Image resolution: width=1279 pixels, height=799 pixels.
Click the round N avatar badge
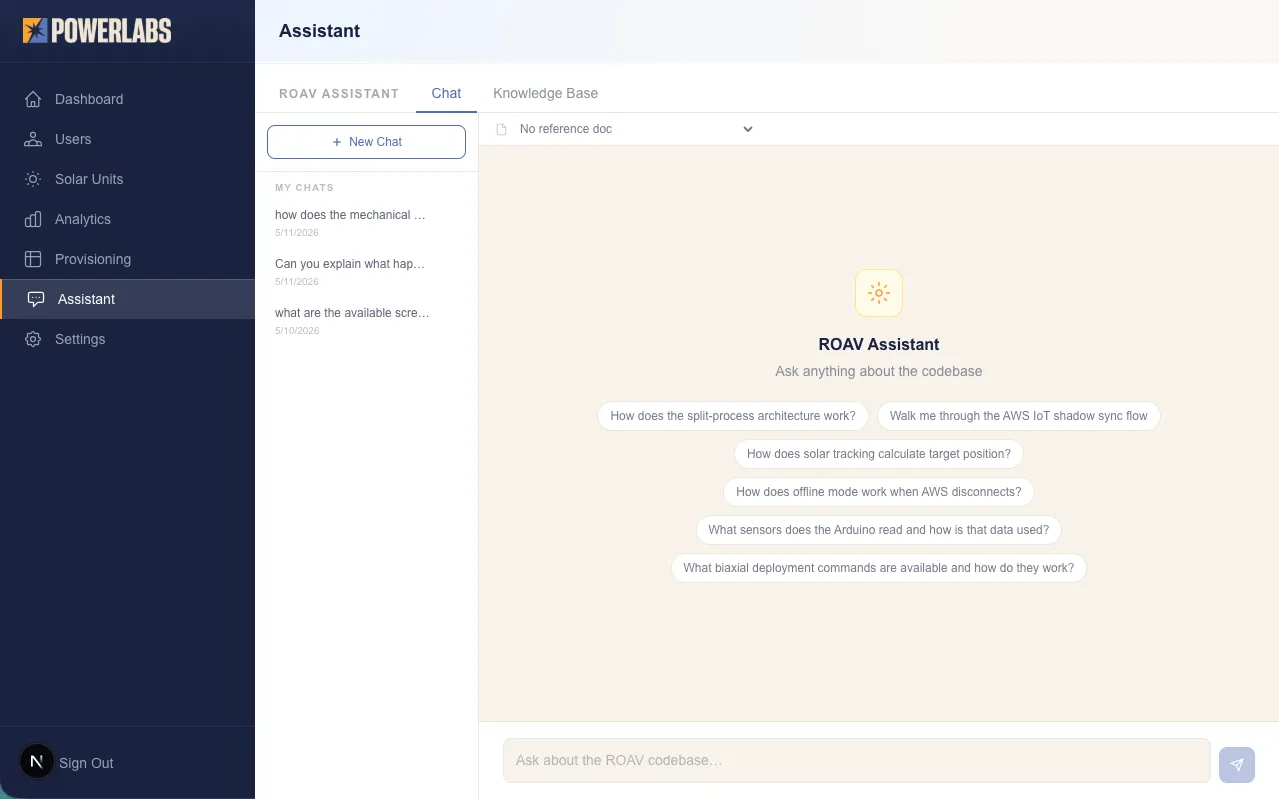point(37,762)
